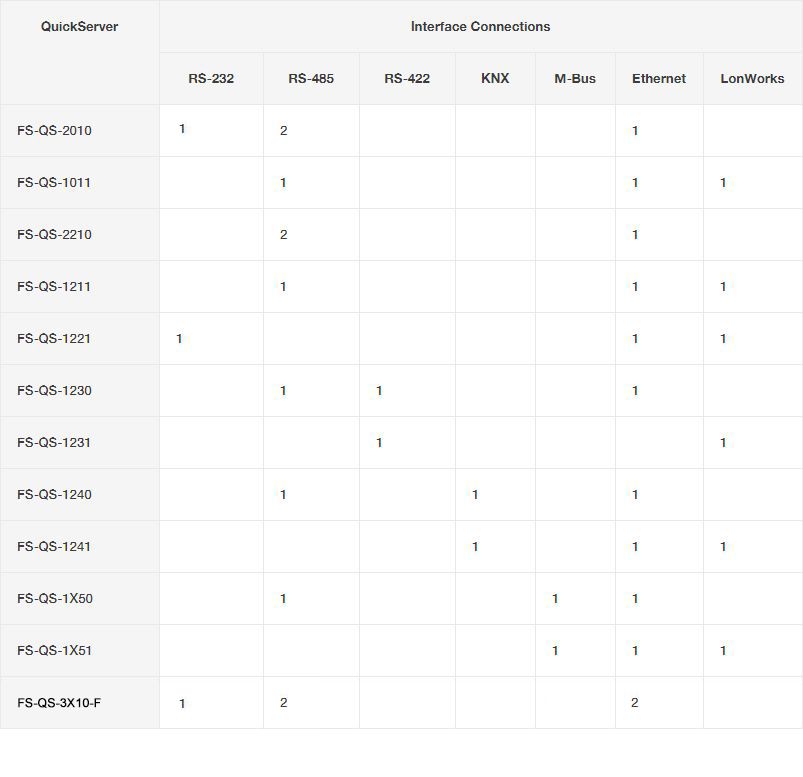Image resolution: width=803 pixels, height=777 pixels.
Task: Click FS-QS-1211 Ethernet value 1
Action: coord(635,287)
